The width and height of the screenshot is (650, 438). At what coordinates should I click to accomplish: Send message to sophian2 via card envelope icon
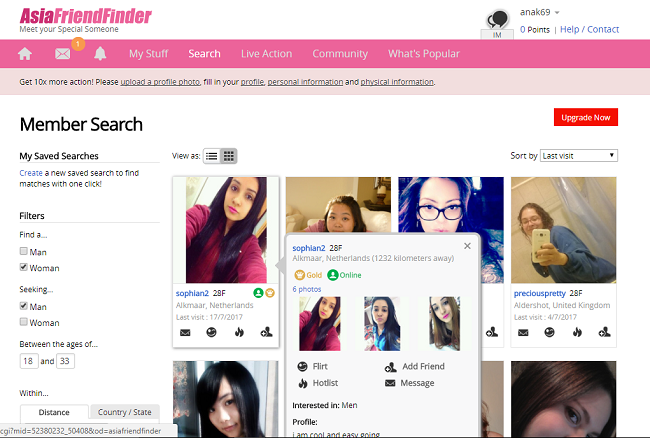point(185,332)
